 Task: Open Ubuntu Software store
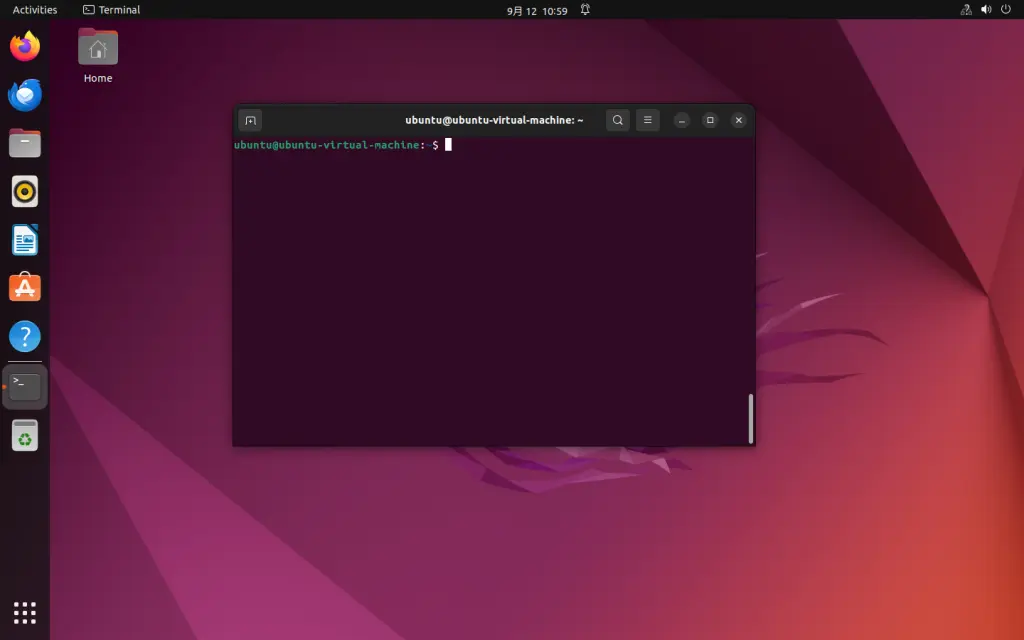tap(25, 288)
